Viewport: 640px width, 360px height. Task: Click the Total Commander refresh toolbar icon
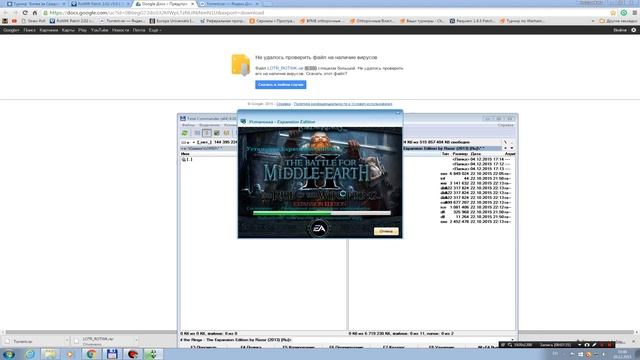(x=185, y=133)
